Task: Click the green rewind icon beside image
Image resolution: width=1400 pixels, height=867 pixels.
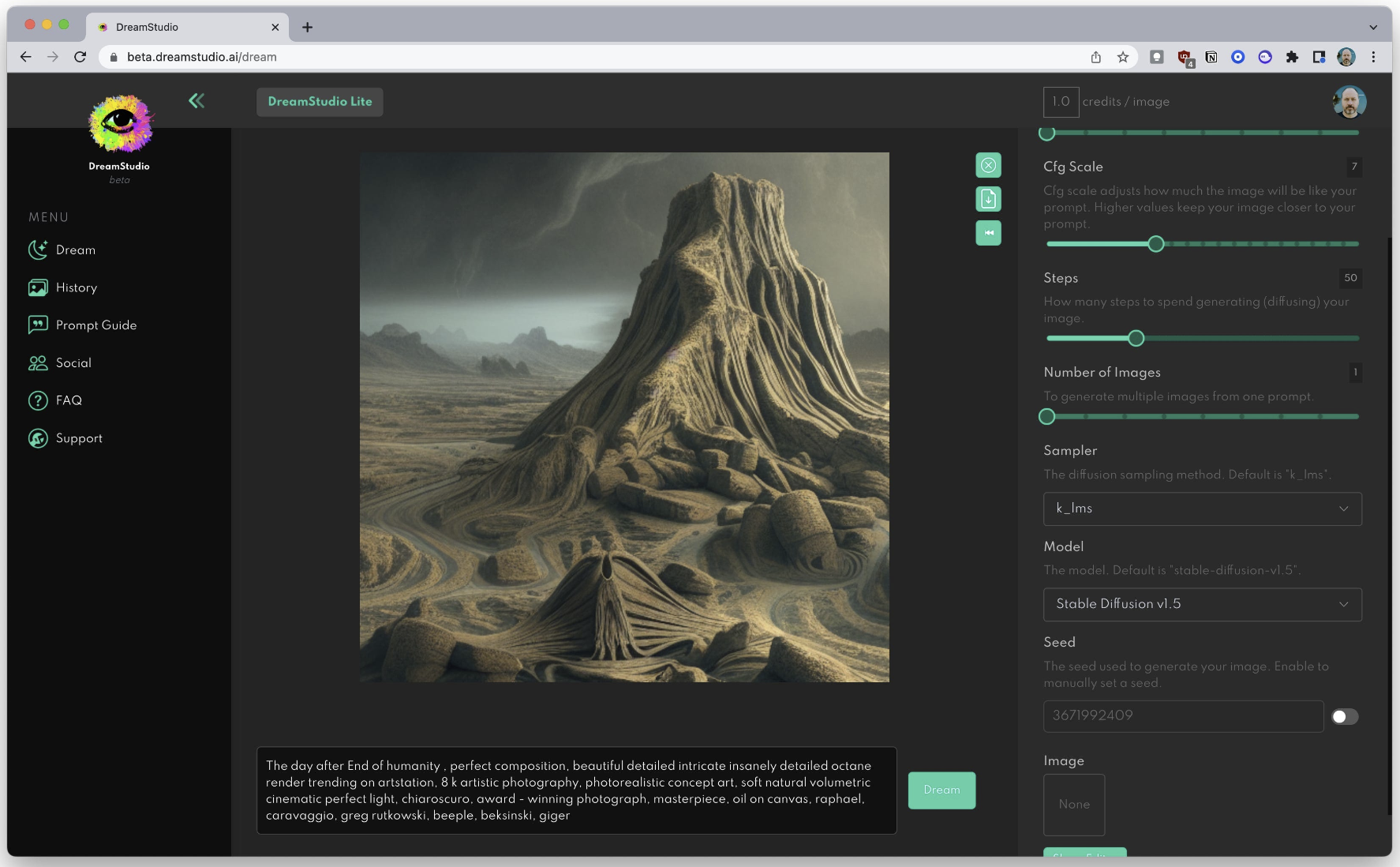Action: click(x=988, y=233)
